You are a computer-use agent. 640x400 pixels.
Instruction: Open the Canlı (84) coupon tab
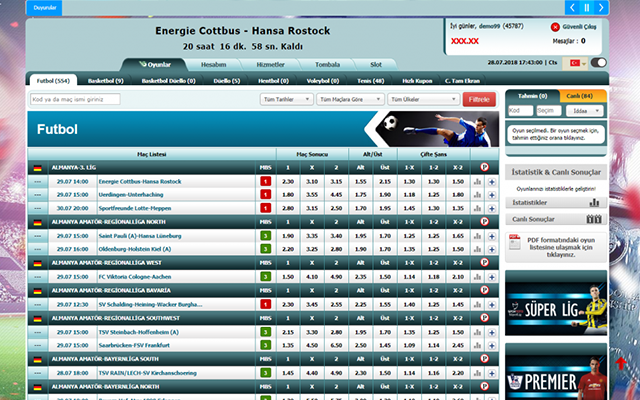(x=579, y=95)
